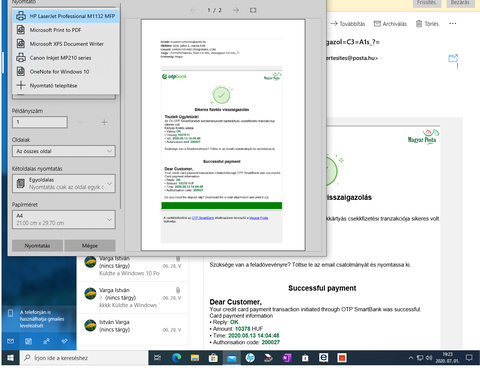Click the print settings panel scrollbar
Viewport: 480px width, 384px height.
coord(120,107)
